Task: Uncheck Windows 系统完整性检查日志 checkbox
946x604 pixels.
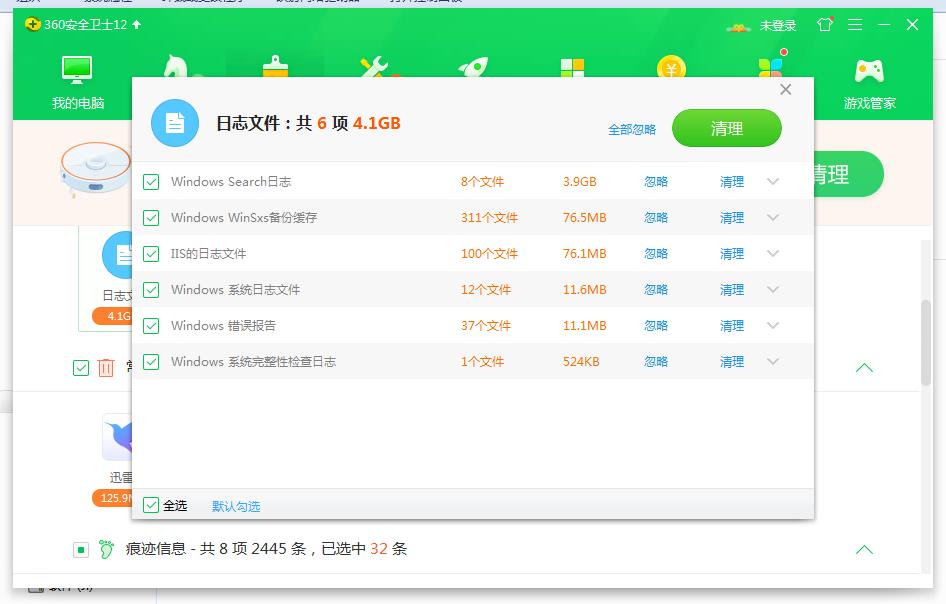Action: [151, 362]
